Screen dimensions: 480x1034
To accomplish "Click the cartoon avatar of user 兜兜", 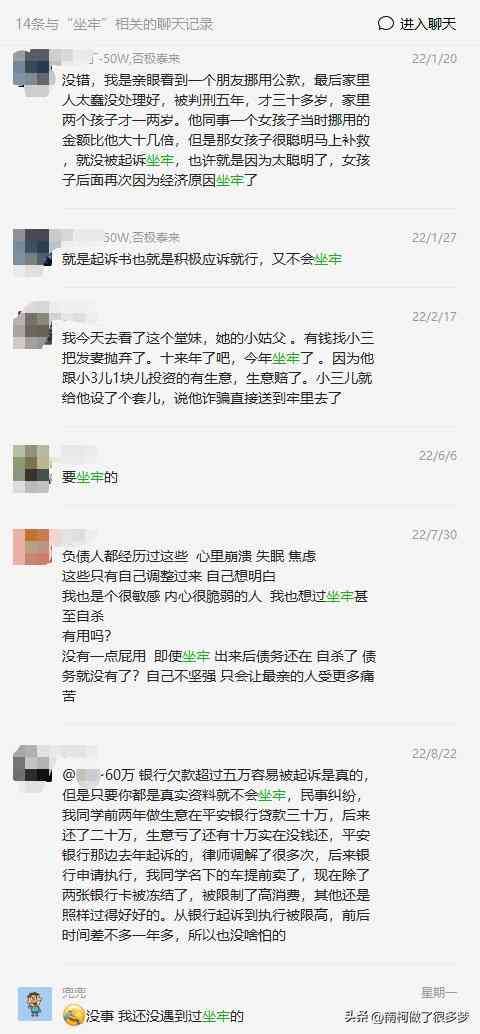I will [34, 1004].
